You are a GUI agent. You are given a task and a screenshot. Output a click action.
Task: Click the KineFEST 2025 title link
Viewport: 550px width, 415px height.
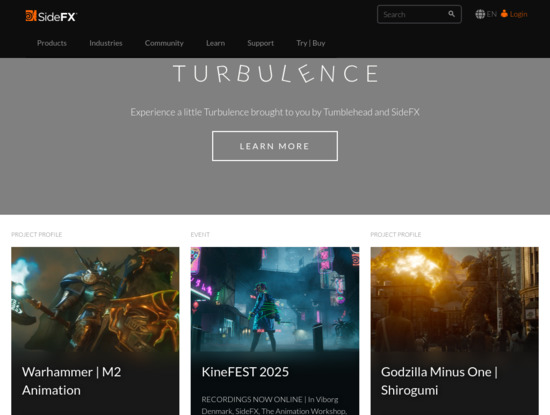(x=245, y=372)
